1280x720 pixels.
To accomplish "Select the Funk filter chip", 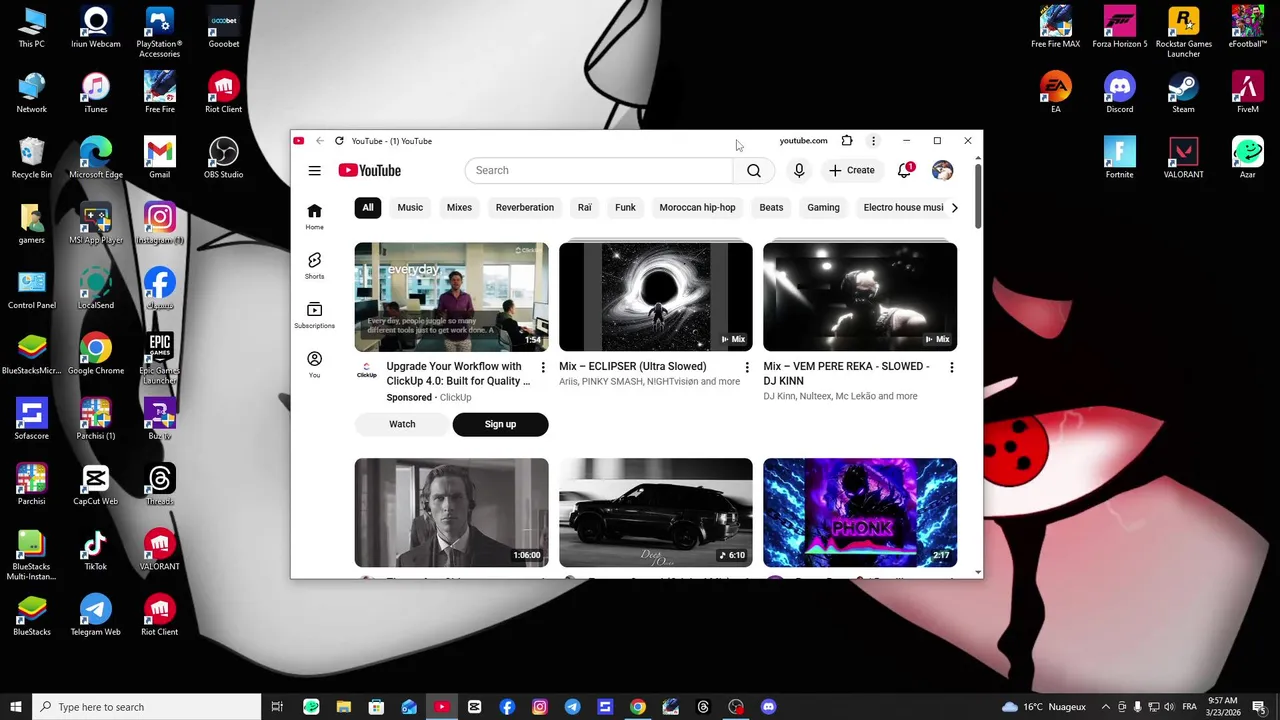I will coord(625,208).
